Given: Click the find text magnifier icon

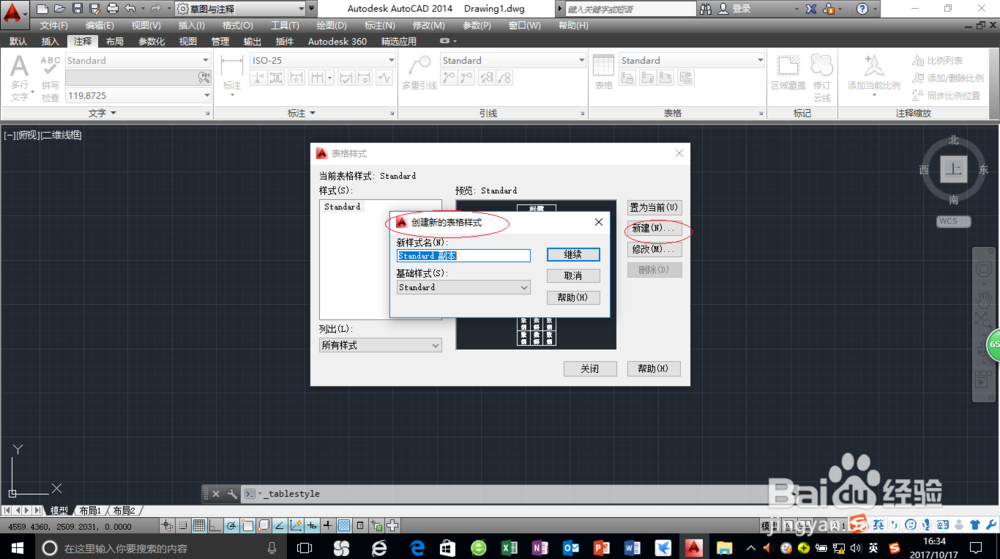Looking at the screenshot, I should [203, 78].
